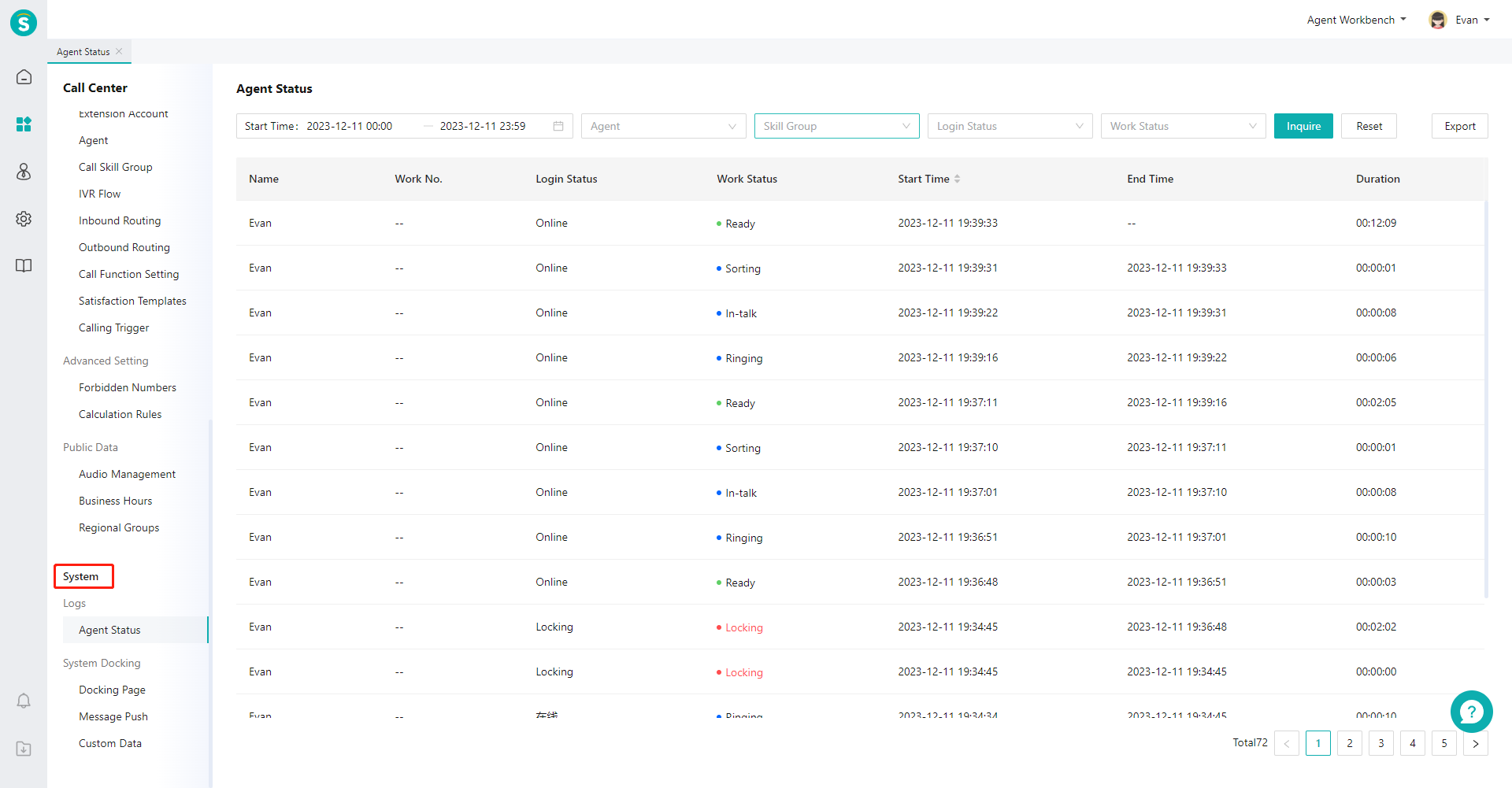Image resolution: width=1512 pixels, height=788 pixels.
Task: Open the Work Status dropdown
Action: (1184, 126)
